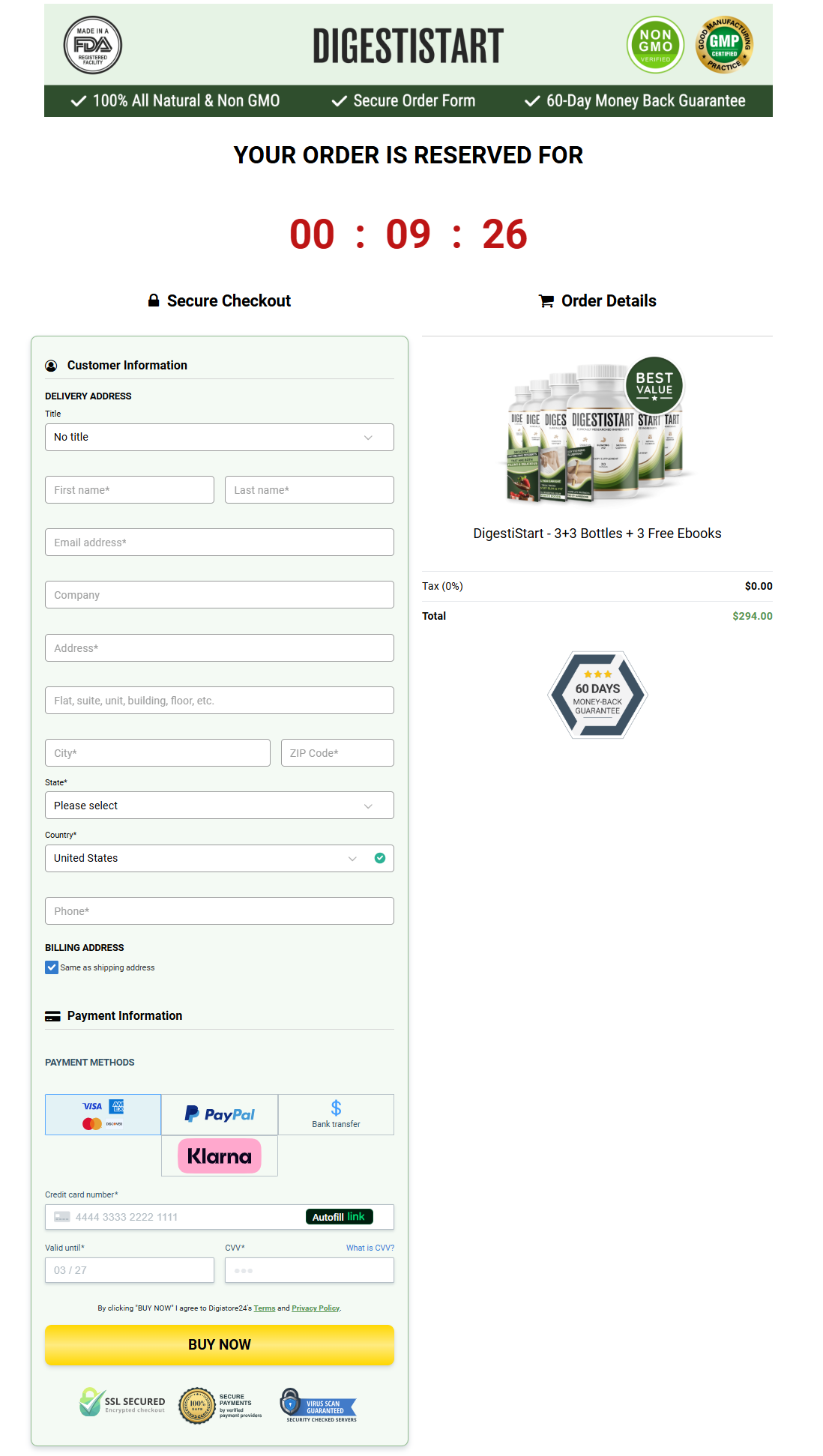Click the Last name input field

(x=310, y=490)
